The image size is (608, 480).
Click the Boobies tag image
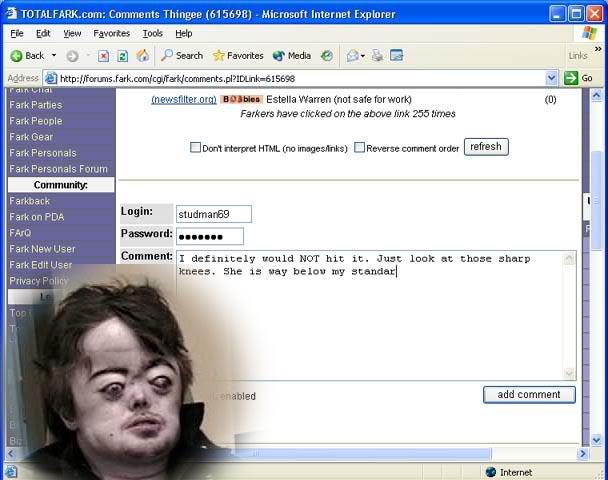point(242,99)
